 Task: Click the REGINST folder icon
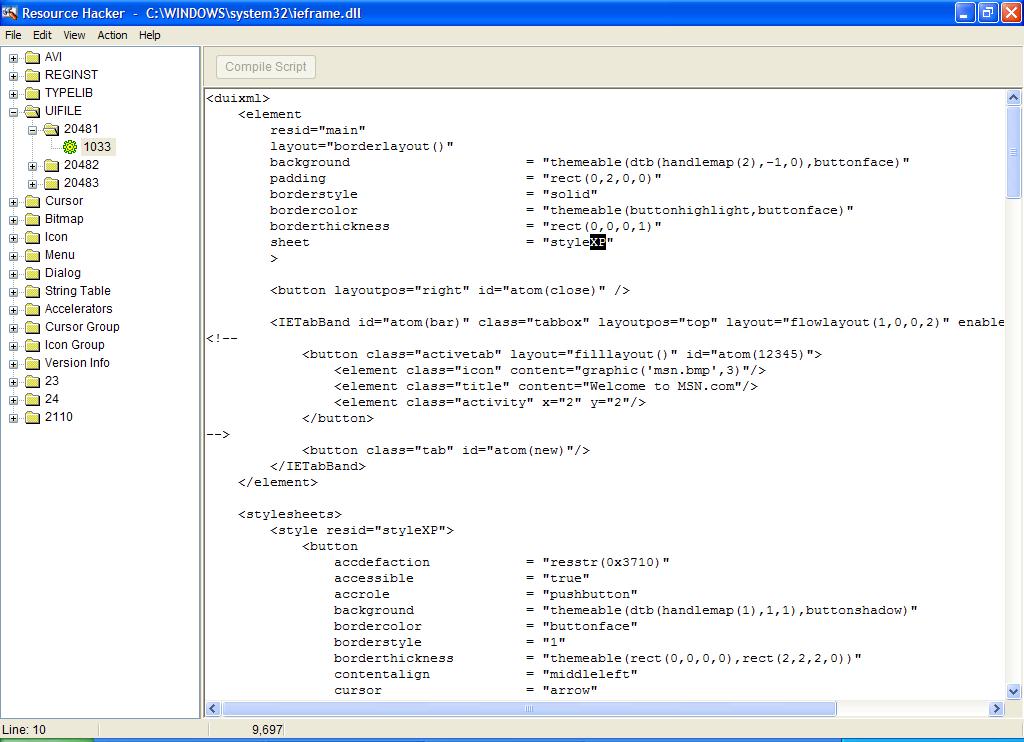click(x=32, y=75)
